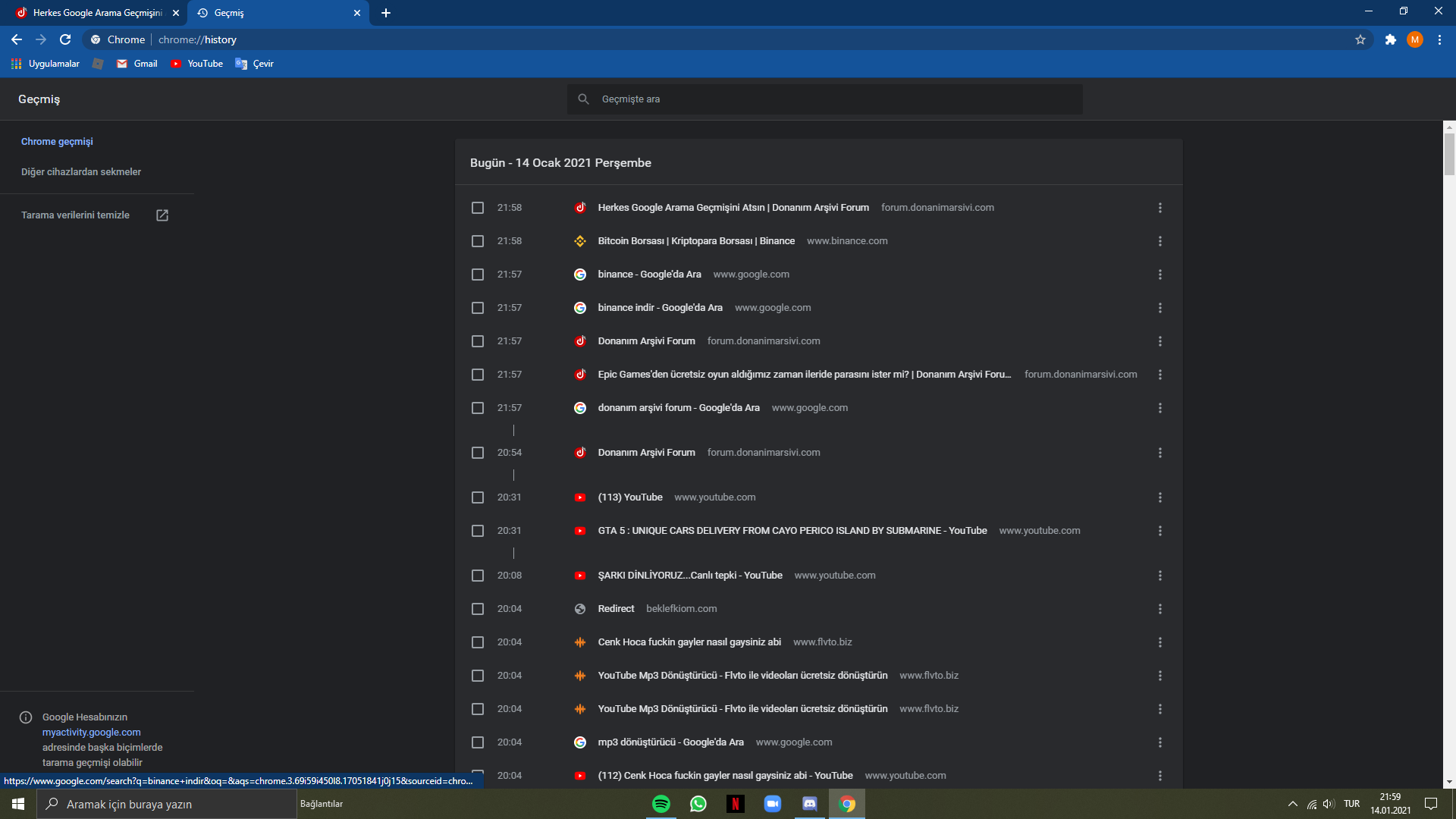Open more actions for ŞARKI DİNLİYORUZ entry

click(x=1160, y=576)
